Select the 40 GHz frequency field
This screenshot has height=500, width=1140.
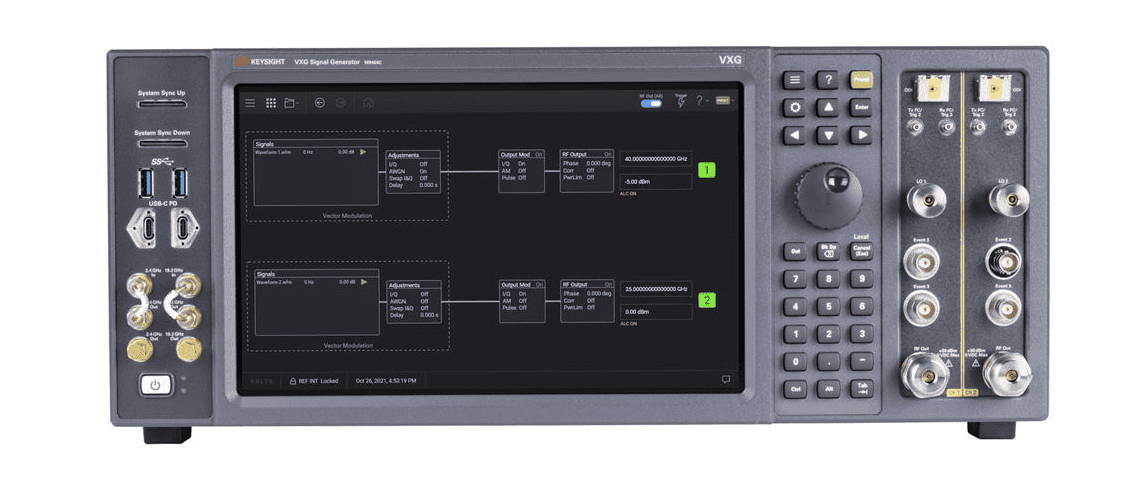click(x=656, y=159)
